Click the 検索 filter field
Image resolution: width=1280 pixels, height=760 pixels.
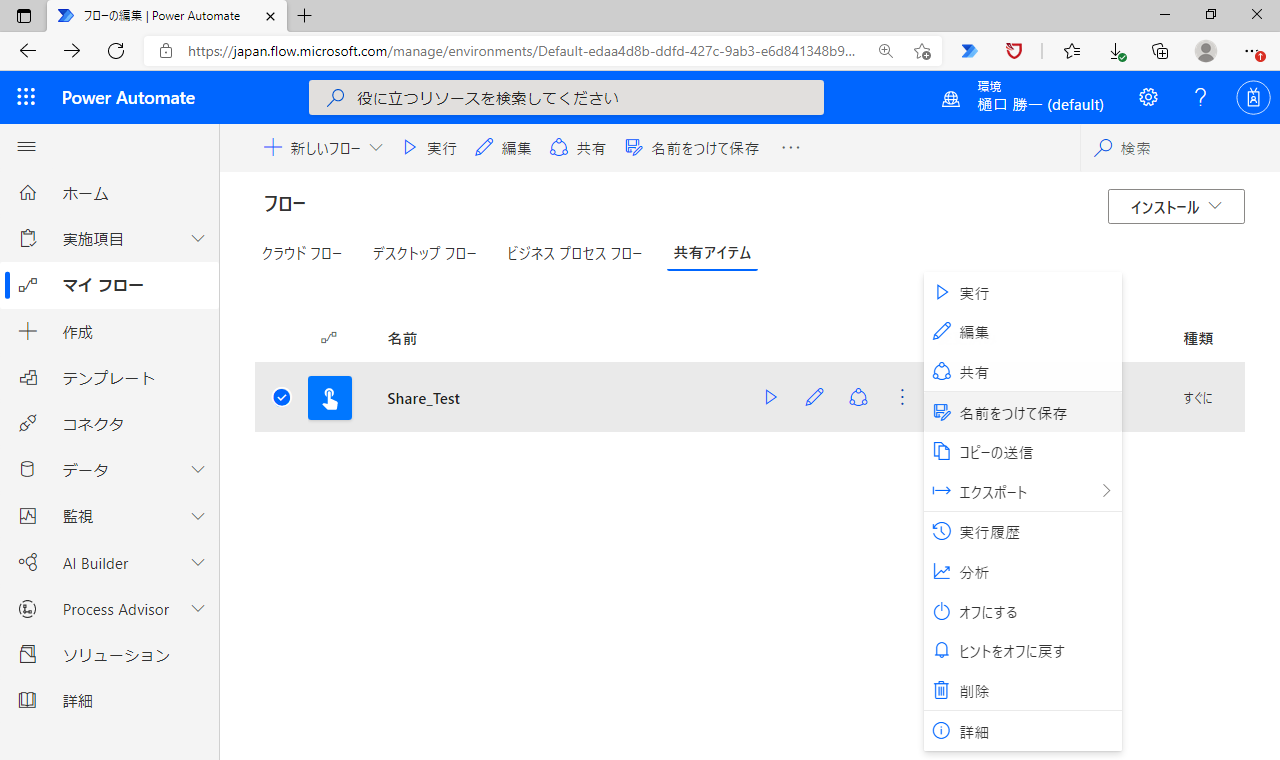tap(1180, 148)
